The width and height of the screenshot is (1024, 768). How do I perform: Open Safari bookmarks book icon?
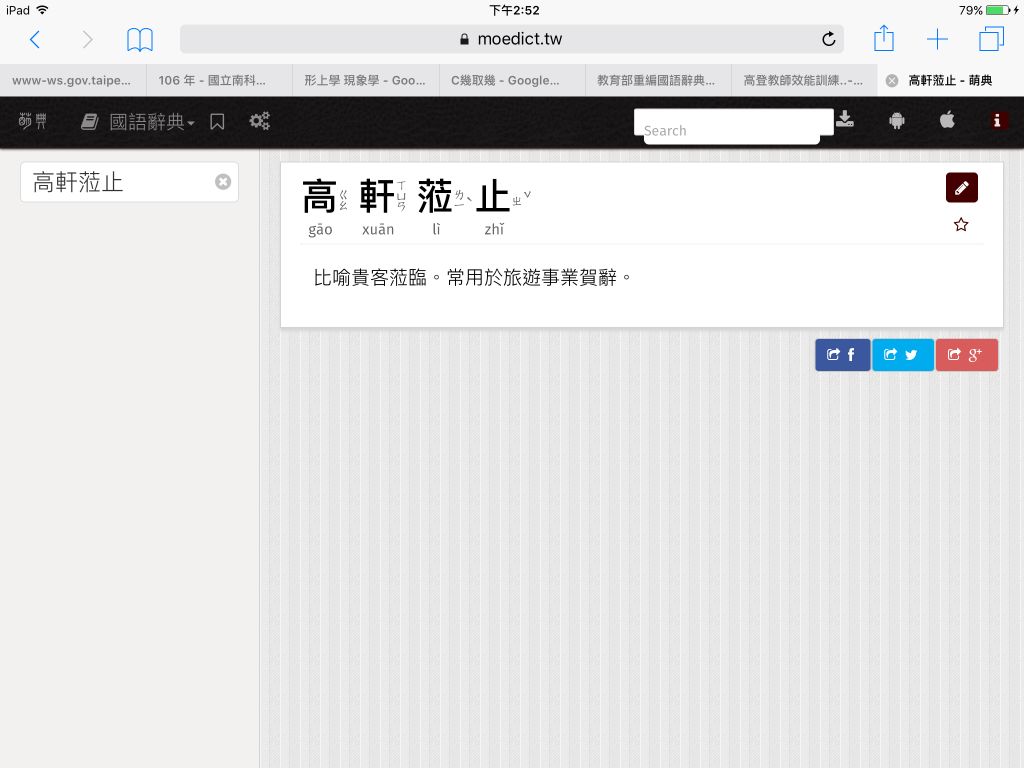(140, 40)
